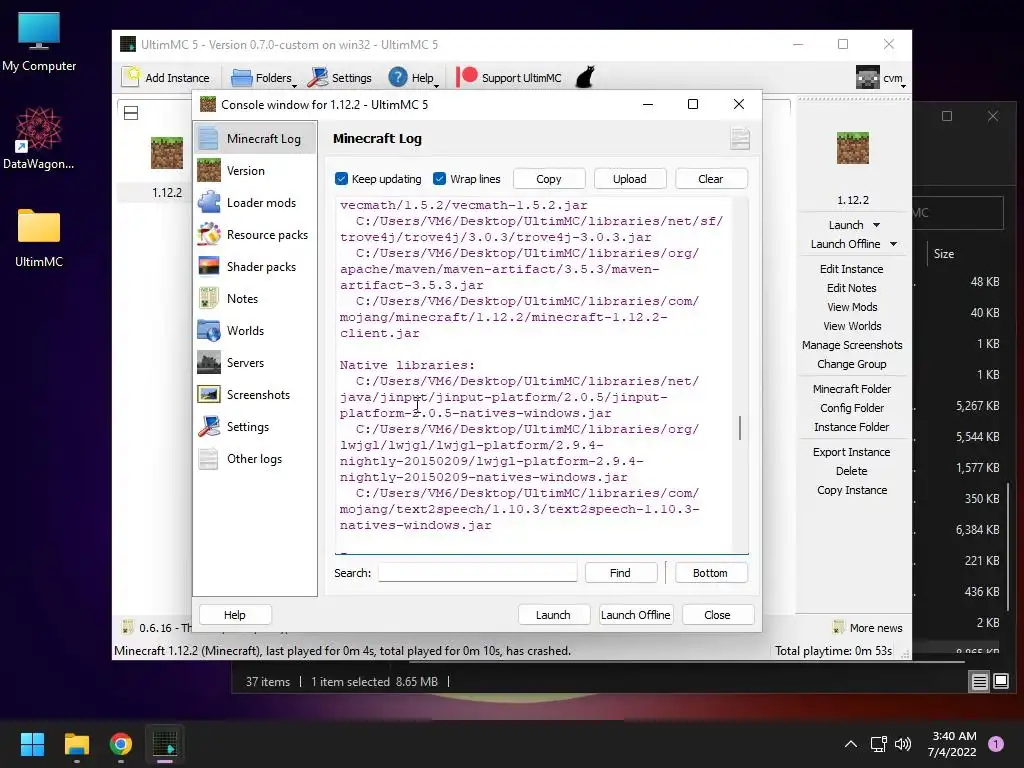Collapse the instance group toggle icon
This screenshot has width=1024, height=768.
(131, 113)
